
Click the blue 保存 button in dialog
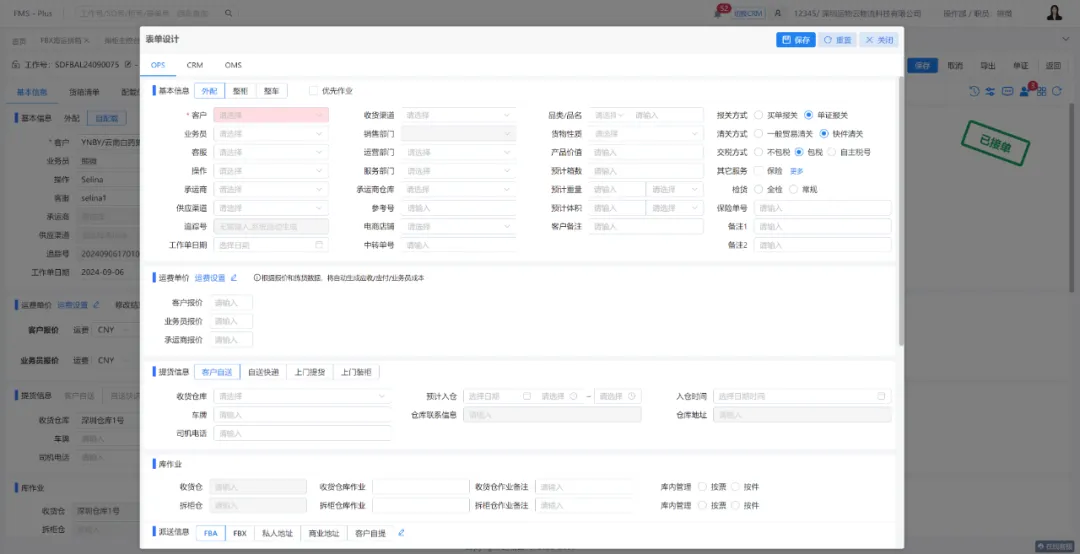796,40
